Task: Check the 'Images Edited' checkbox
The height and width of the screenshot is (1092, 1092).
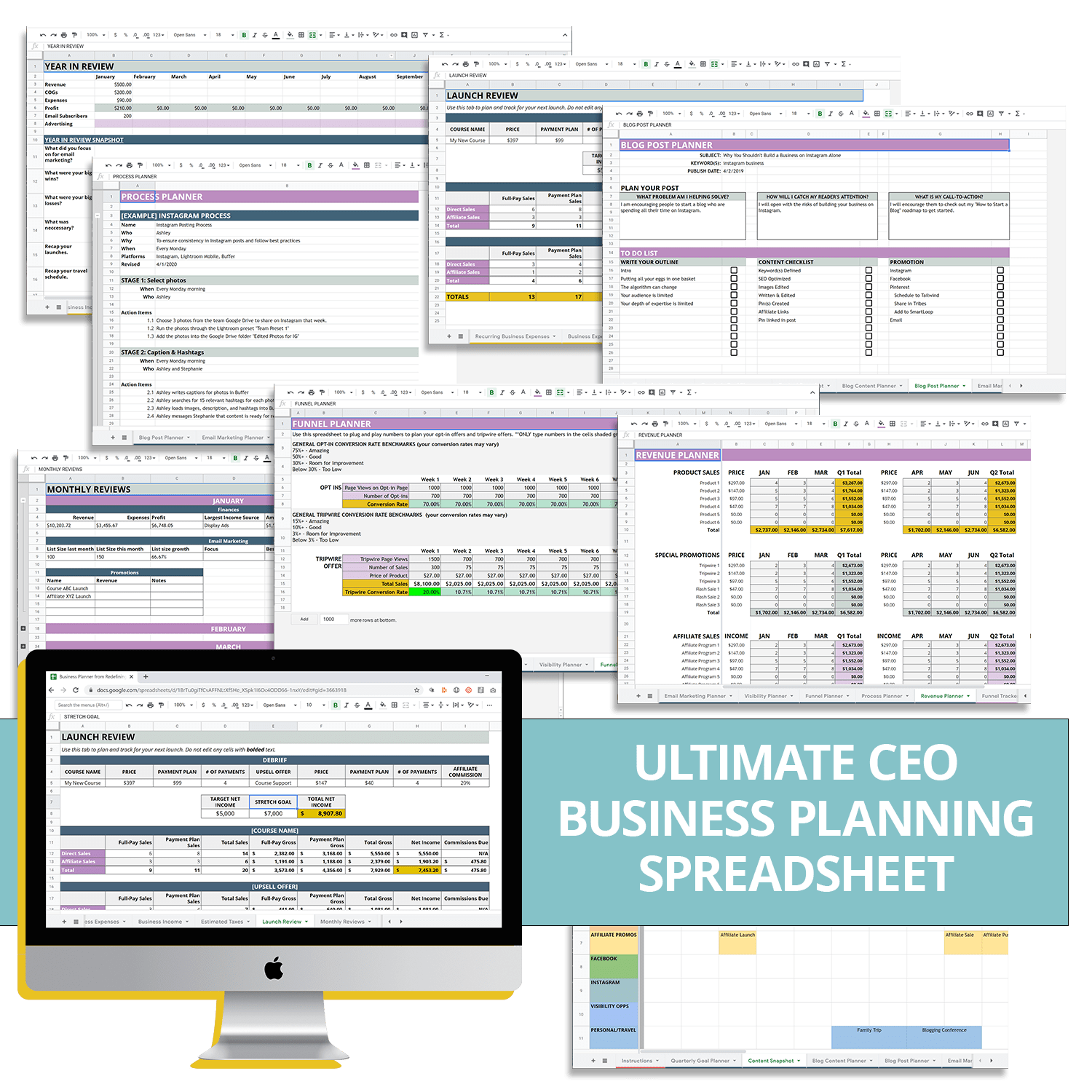Action: click(x=869, y=287)
